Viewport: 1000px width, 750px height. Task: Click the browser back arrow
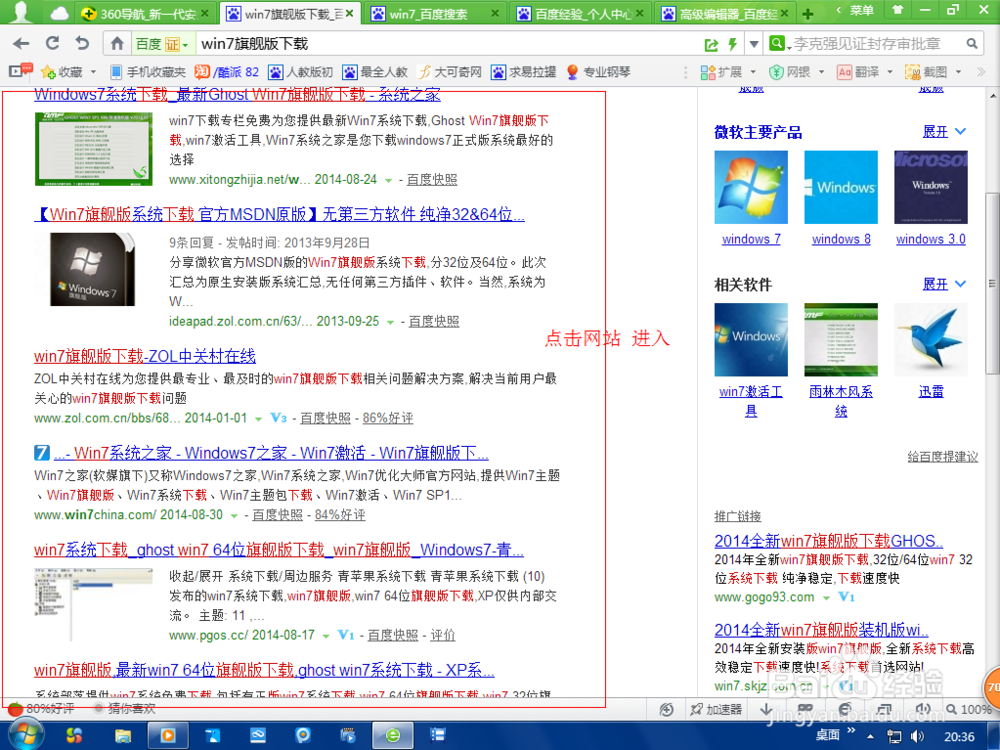pyautogui.click(x=21, y=43)
